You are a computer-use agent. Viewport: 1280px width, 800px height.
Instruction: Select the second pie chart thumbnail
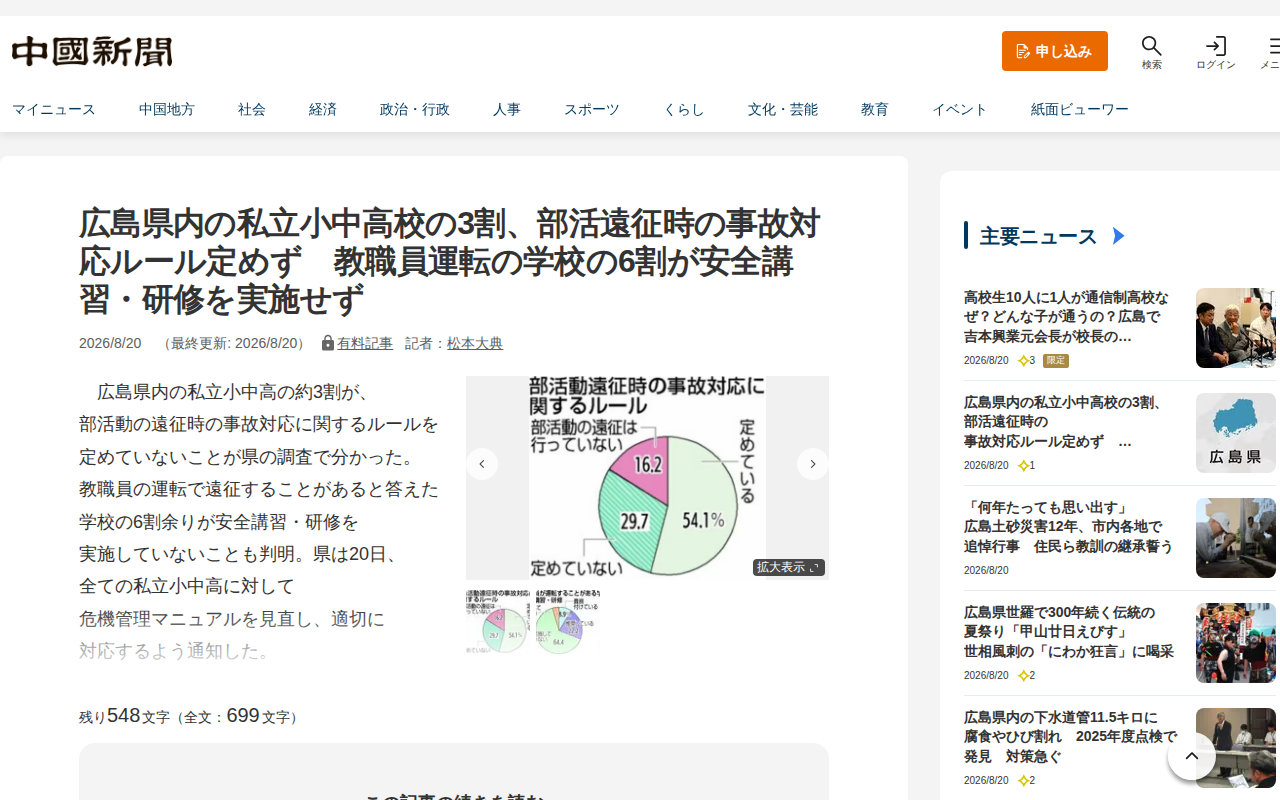tap(566, 621)
